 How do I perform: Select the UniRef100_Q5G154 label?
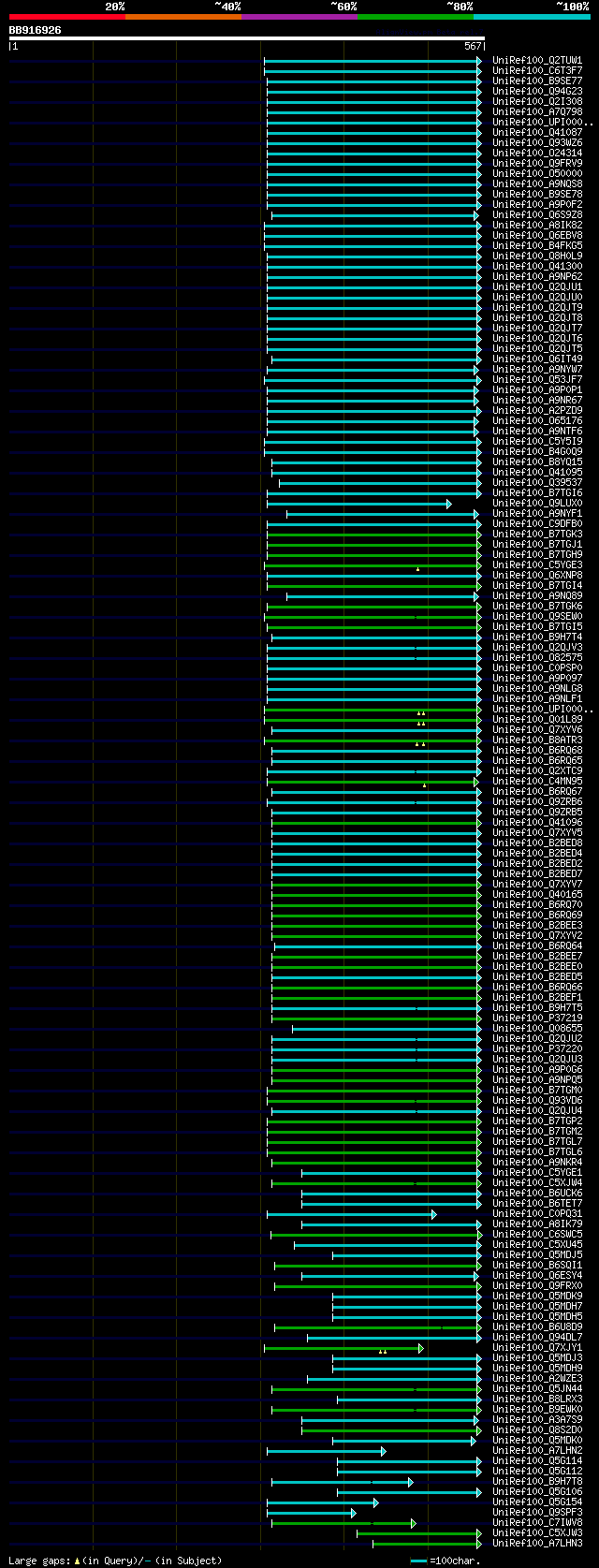537,1502
